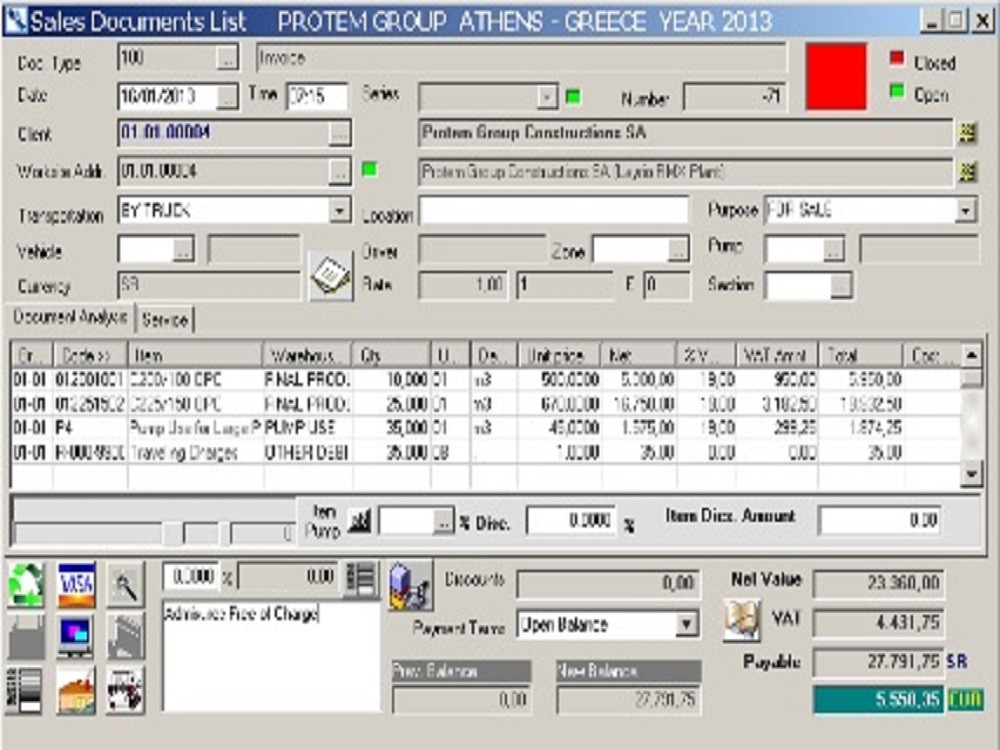This screenshot has width=1000, height=750.
Task: Open the Payment Terms Open Balance dropdown
Action: 686,624
